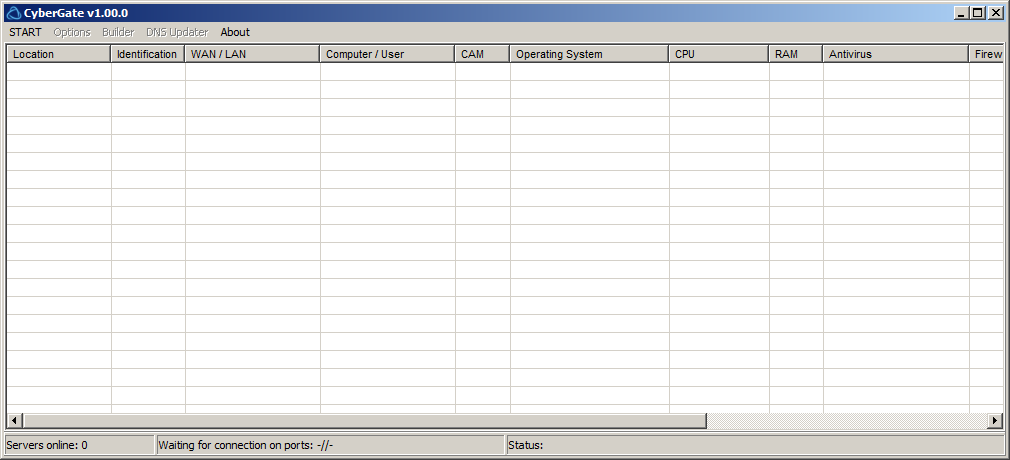Minimize the CyberGate window

click(962, 13)
